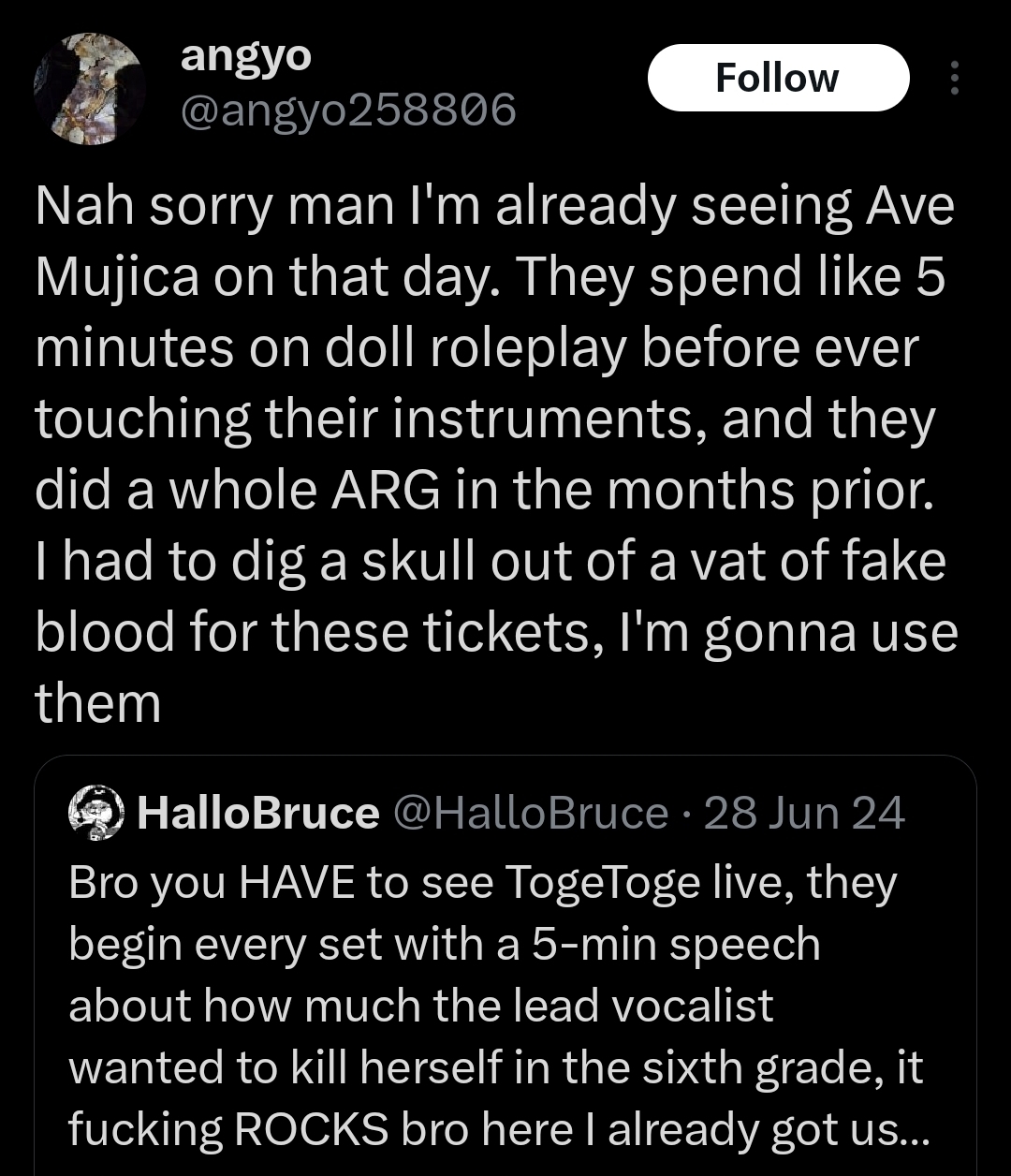
Task: Click the Follow button
Action: [778, 78]
